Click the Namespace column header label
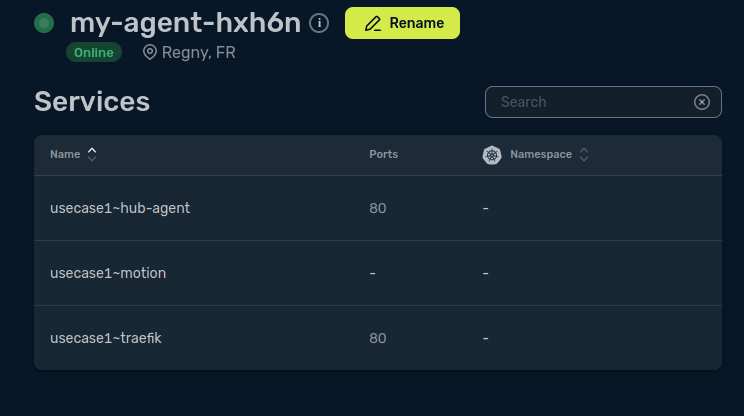Image resolution: width=744 pixels, height=416 pixels. point(541,155)
